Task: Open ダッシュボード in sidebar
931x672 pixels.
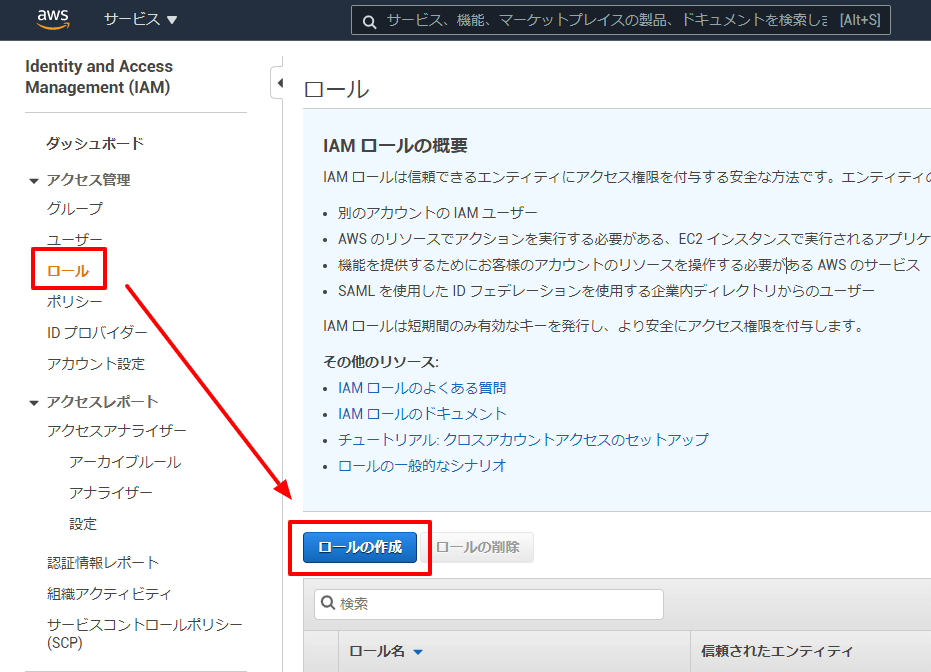Action: click(95, 143)
